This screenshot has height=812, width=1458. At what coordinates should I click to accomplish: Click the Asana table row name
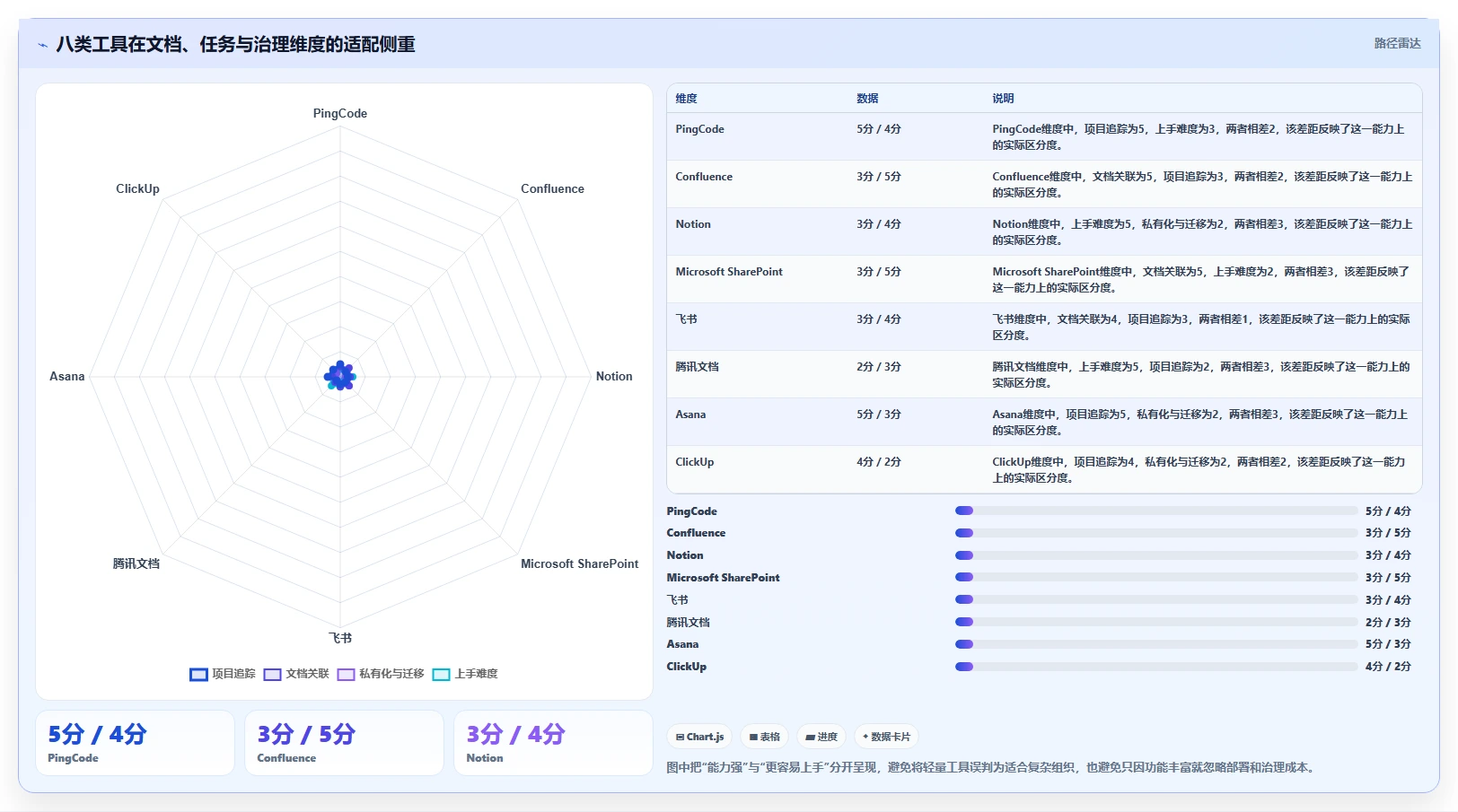pyautogui.click(x=690, y=415)
